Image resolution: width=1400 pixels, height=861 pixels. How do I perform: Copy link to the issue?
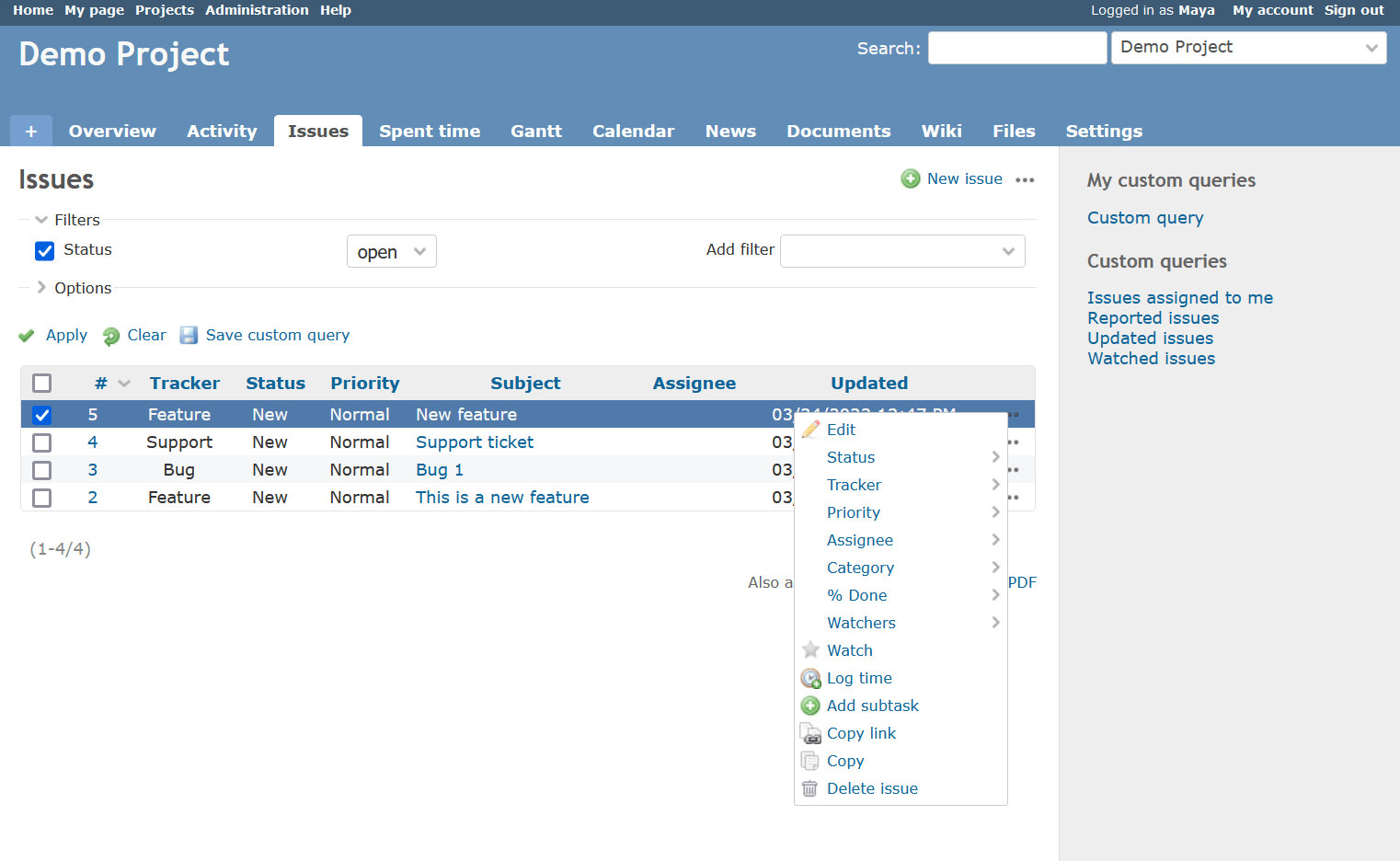(861, 733)
